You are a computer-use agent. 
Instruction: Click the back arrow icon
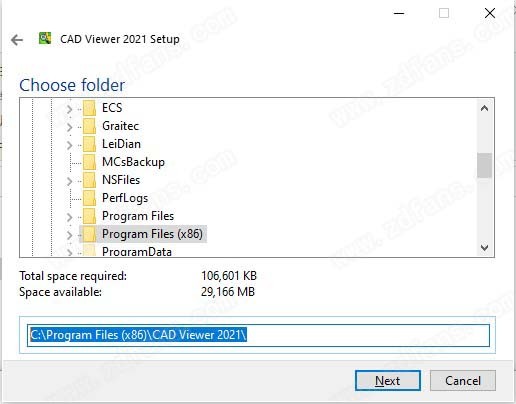(x=17, y=40)
